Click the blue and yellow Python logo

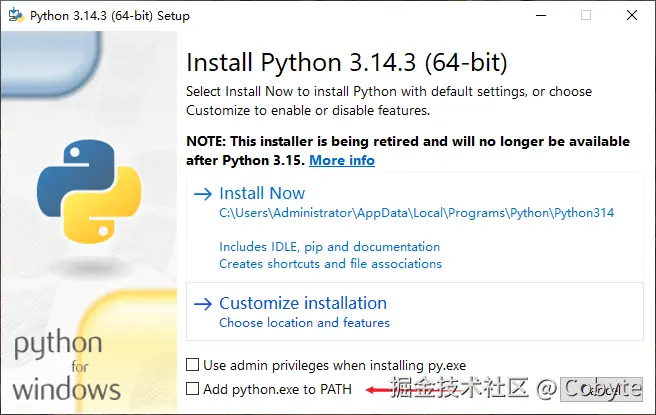[89, 191]
